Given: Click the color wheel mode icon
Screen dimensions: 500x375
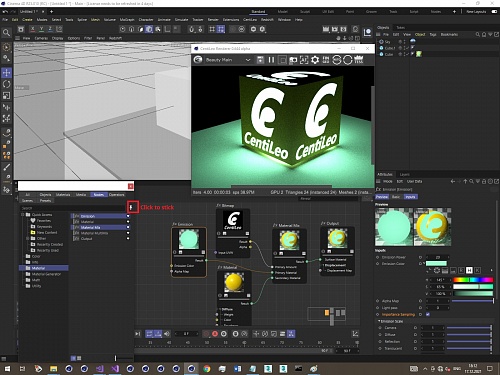Looking at the screenshot, I should pyautogui.click(x=437, y=270).
